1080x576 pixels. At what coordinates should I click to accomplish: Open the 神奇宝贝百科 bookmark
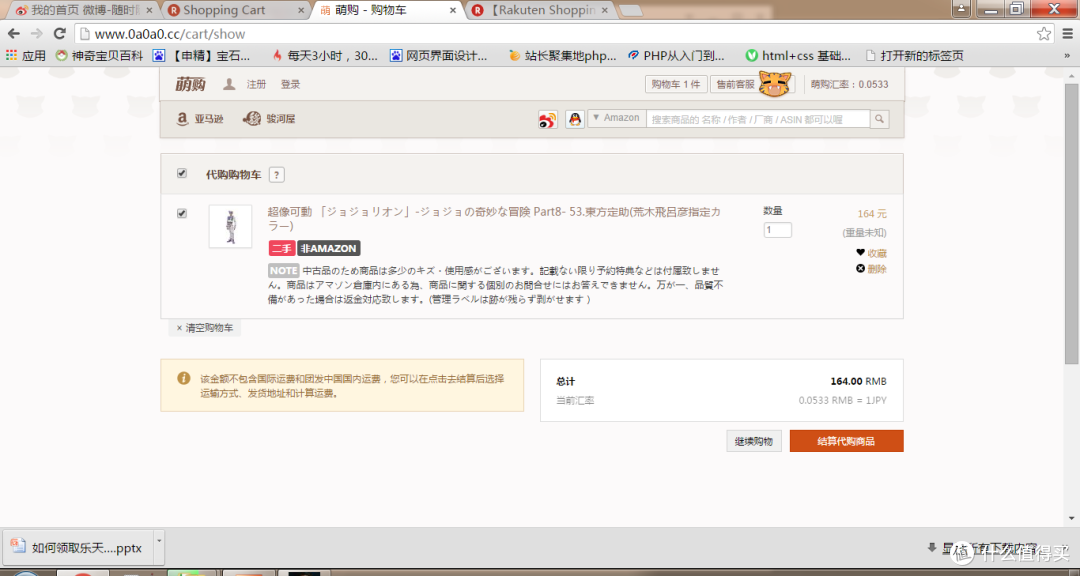tap(100, 56)
